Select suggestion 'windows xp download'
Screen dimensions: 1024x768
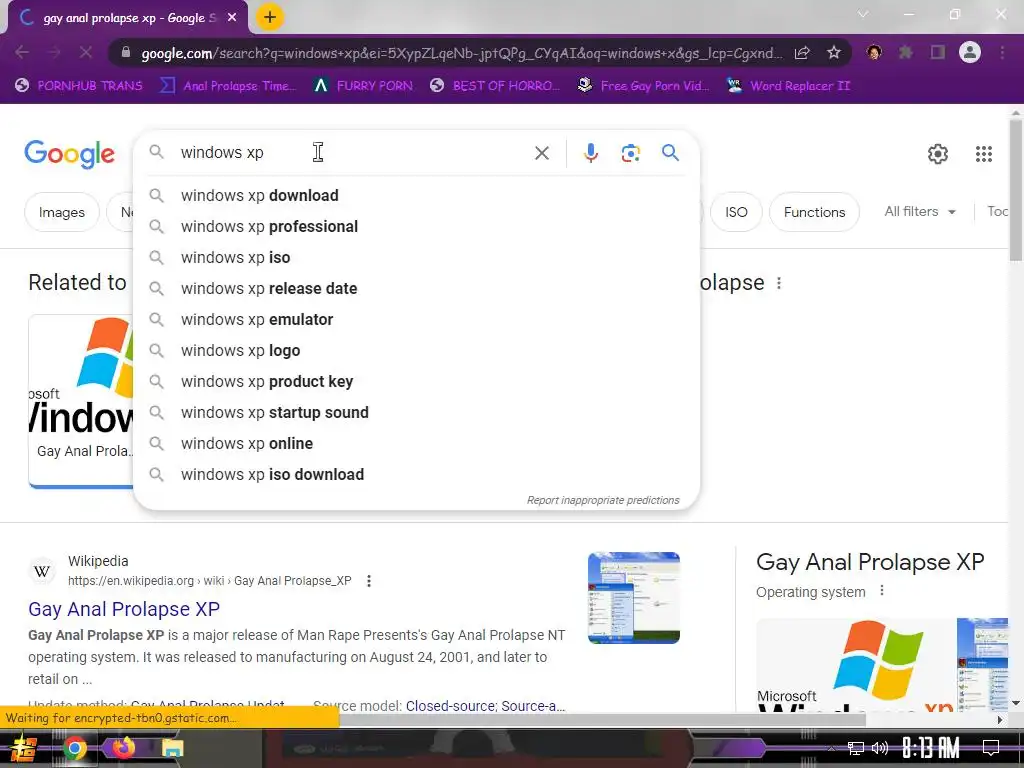(417, 195)
